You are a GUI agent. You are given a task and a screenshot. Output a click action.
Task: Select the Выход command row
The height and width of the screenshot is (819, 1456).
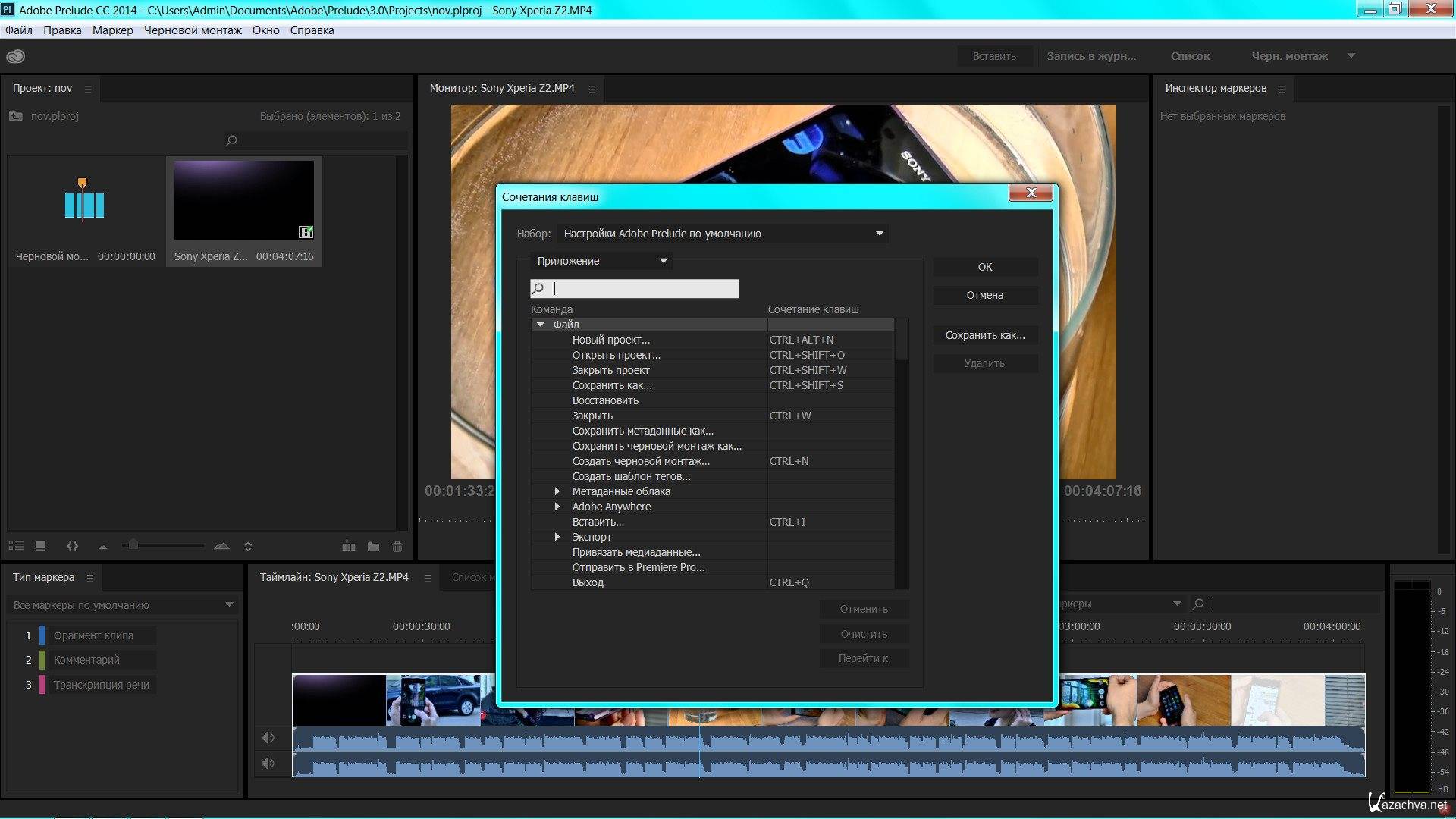713,582
